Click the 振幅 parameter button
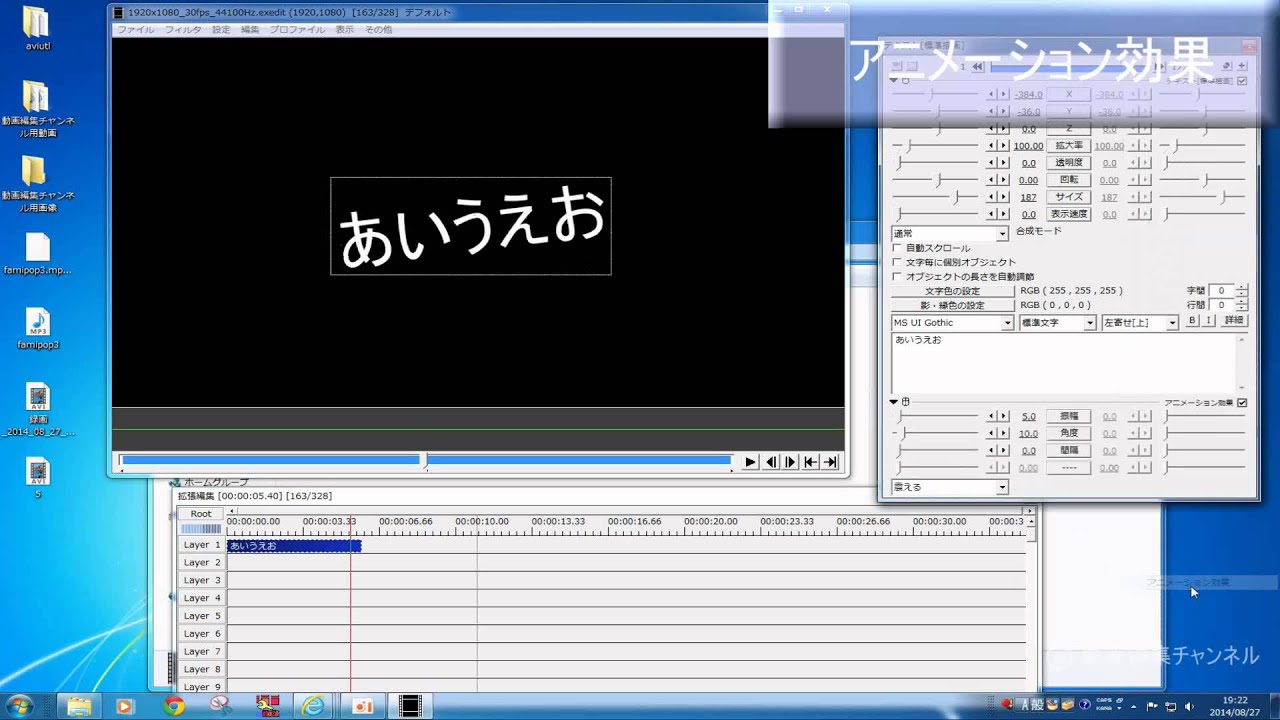The image size is (1280, 720). (x=1069, y=416)
